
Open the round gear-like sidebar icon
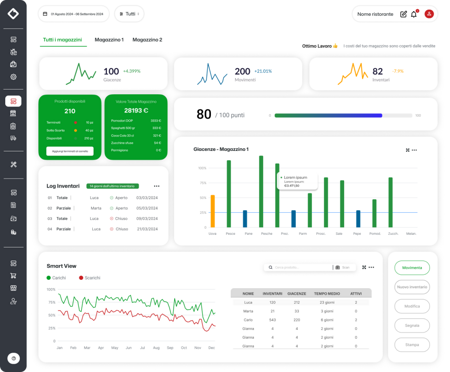point(13,77)
